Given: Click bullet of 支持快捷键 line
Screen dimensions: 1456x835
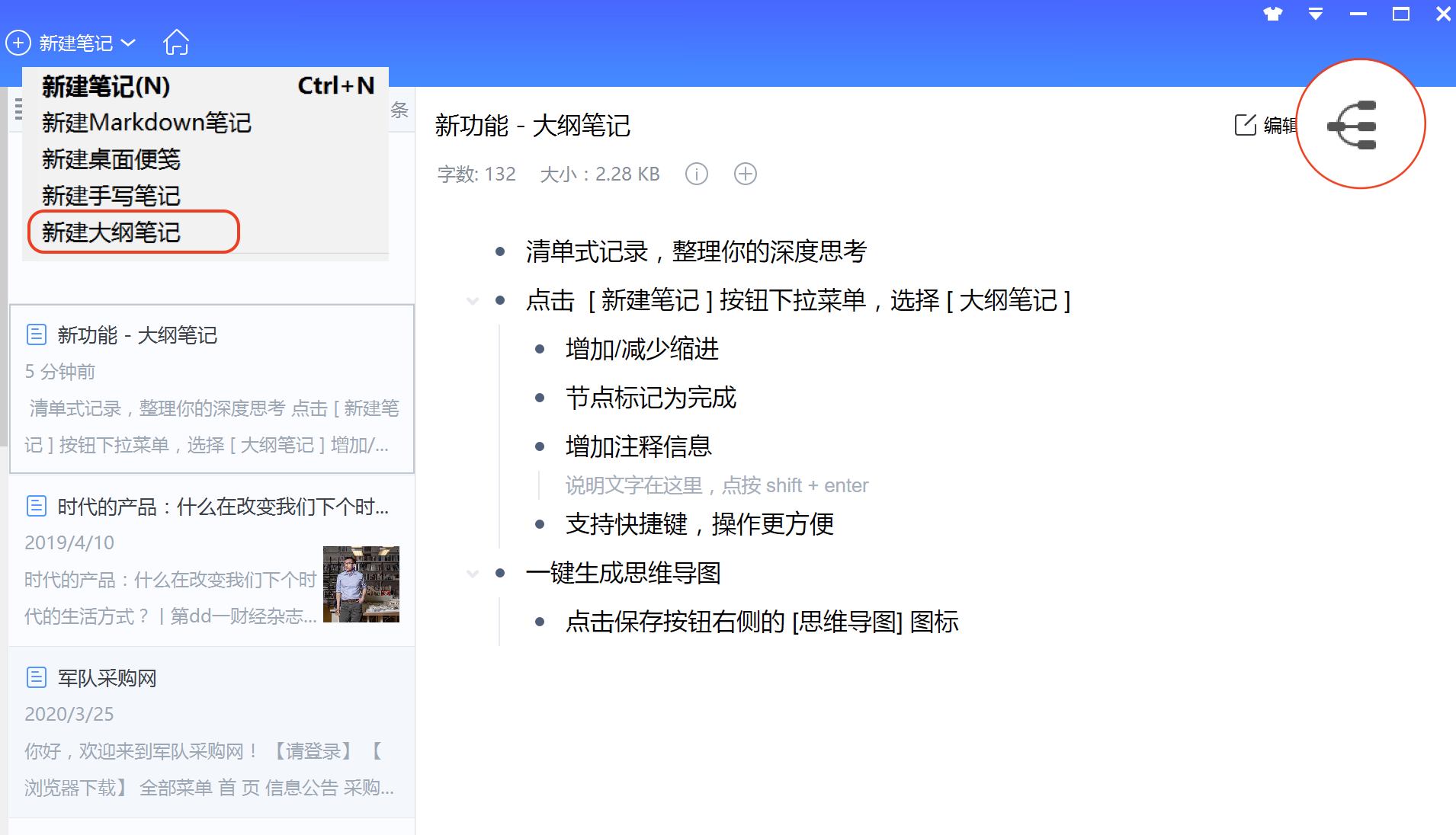Looking at the screenshot, I should tap(540, 524).
